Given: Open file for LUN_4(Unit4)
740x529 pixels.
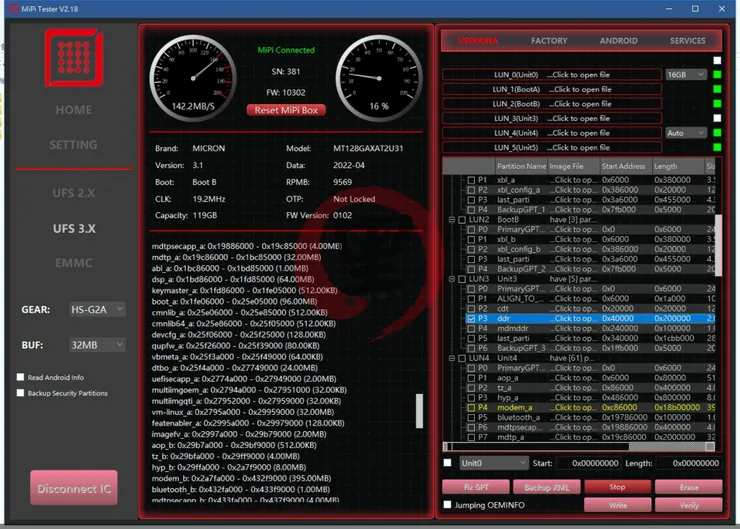Looking at the screenshot, I should (x=552, y=133).
